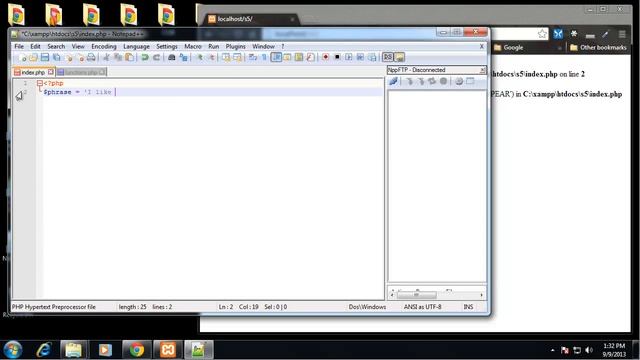Viewport: 640px width, 360px height.
Task: Open the Google bookmark in Chrome
Action: (509, 47)
